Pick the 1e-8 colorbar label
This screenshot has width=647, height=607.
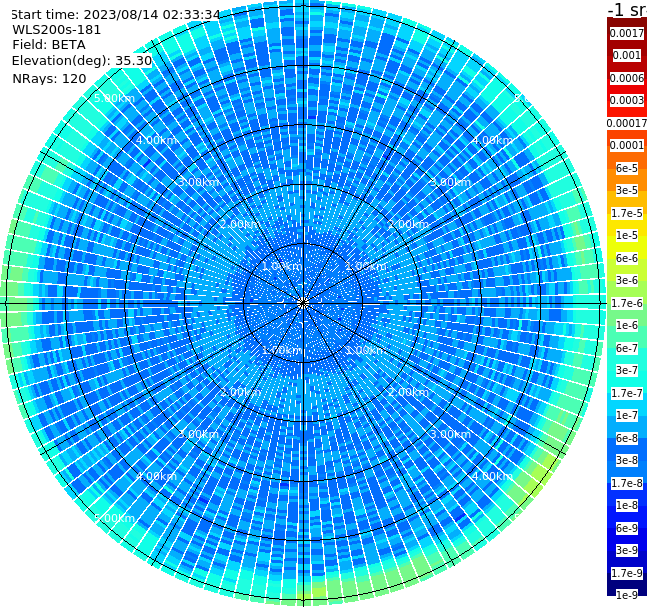[627, 505]
